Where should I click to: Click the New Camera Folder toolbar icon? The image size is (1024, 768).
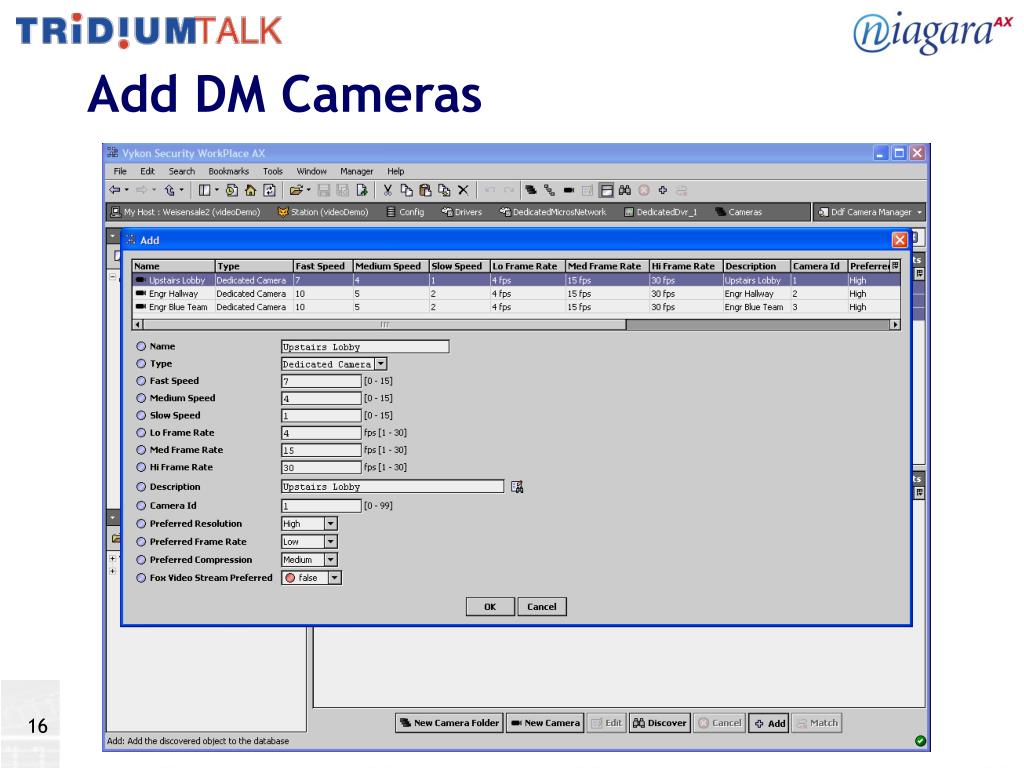[x=531, y=190]
